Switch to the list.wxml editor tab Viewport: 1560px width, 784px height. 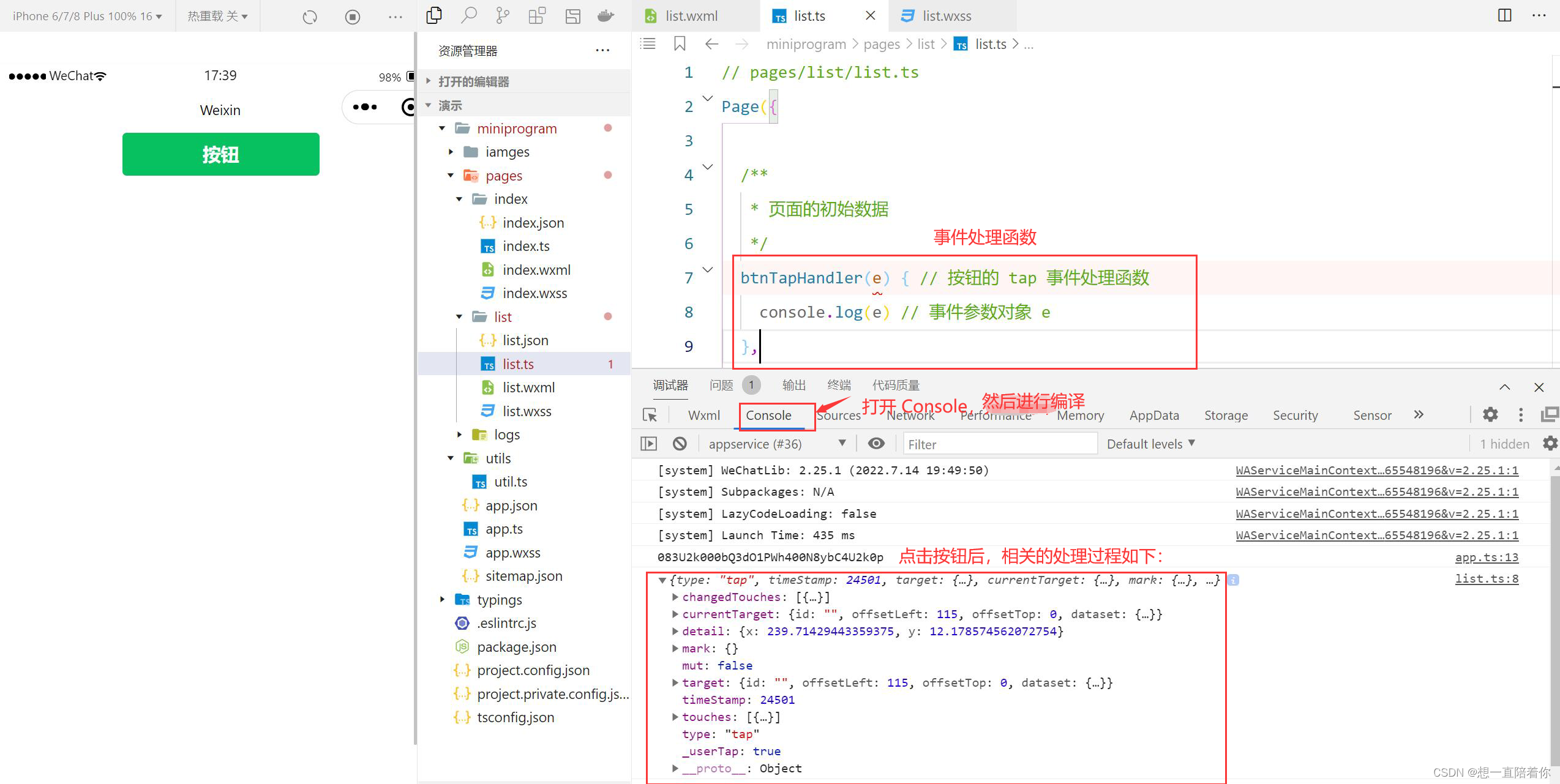coord(691,16)
